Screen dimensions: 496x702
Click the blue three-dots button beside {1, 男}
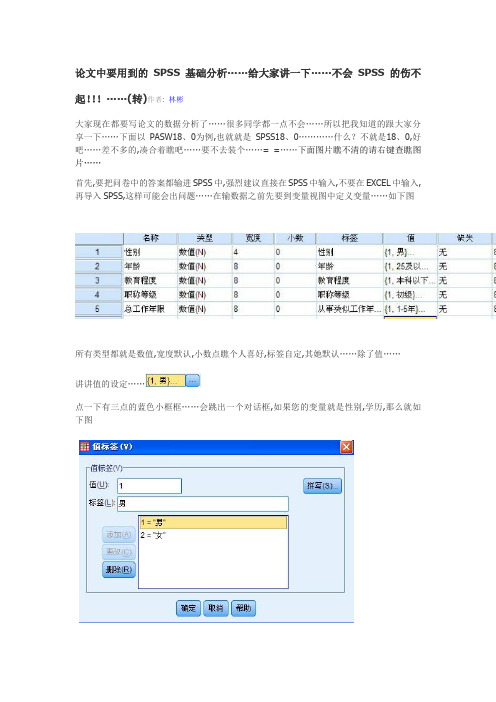coord(192,381)
